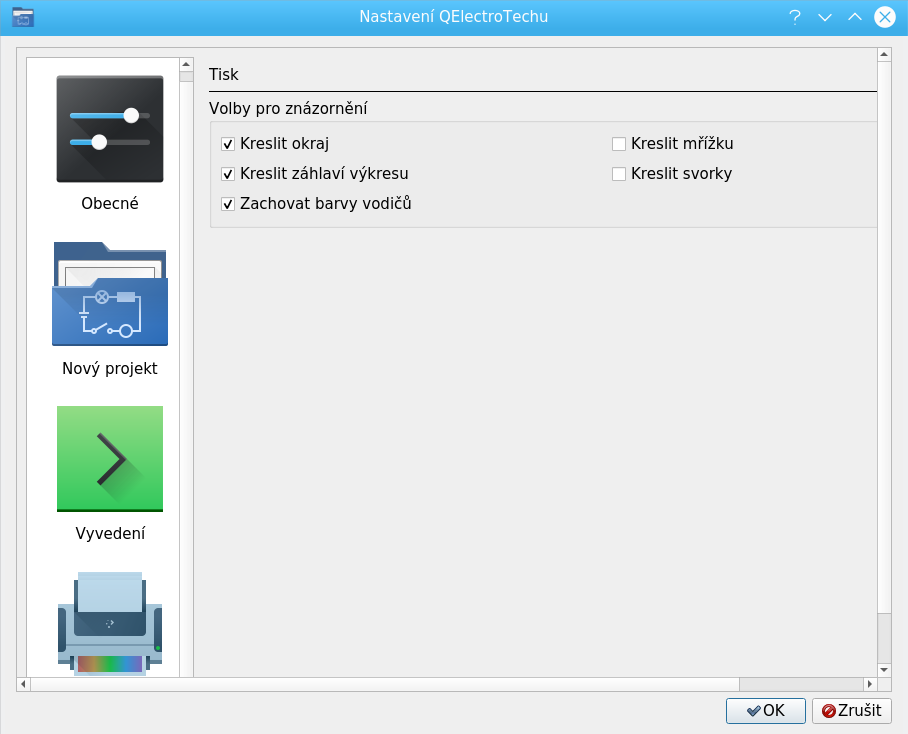The height and width of the screenshot is (734, 908).
Task: Enable Kreslit svorky checkbox
Action: [x=619, y=174]
